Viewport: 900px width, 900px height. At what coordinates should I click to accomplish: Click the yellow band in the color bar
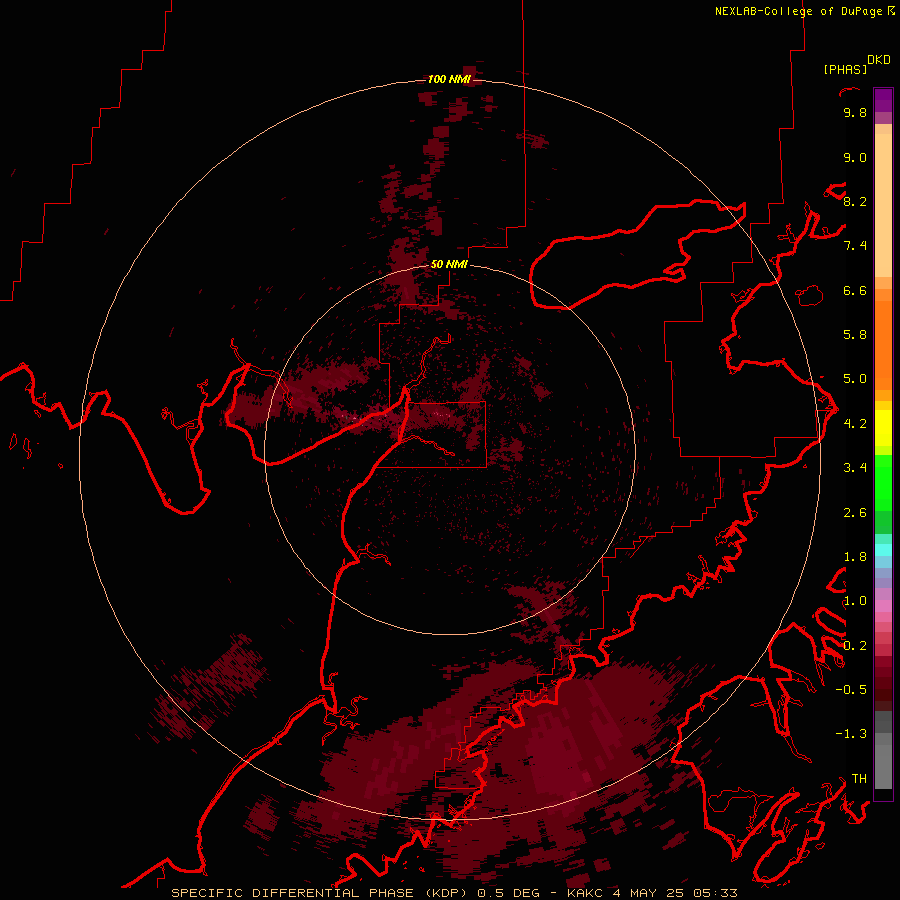point(883,428)
